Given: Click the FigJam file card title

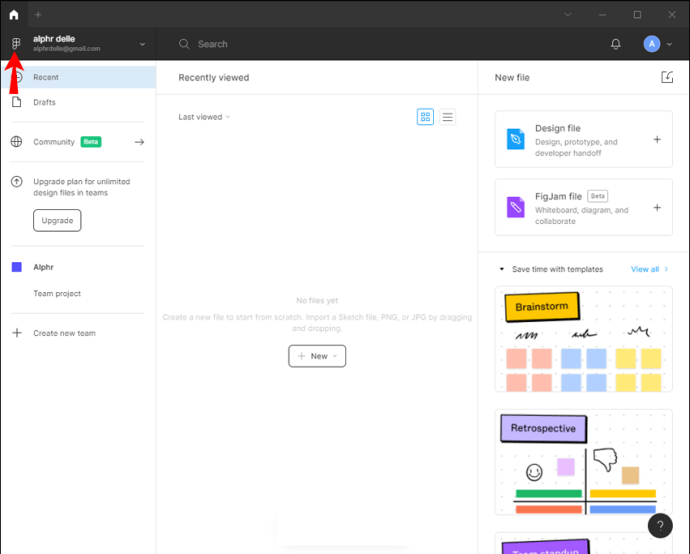Looking at the screenshot, I should click(x=558, y=196).
